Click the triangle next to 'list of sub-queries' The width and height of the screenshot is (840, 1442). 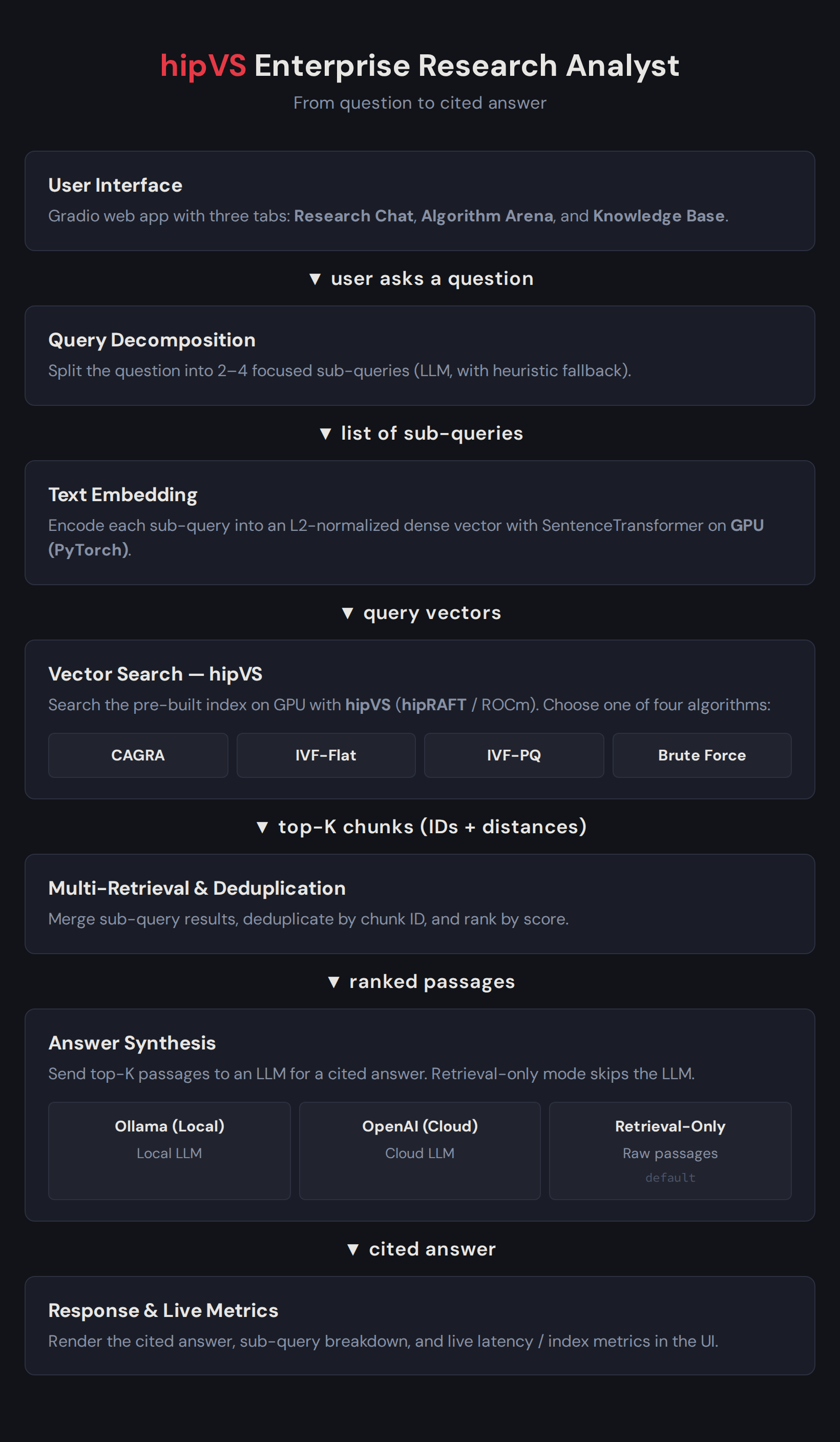pos(325,434)
